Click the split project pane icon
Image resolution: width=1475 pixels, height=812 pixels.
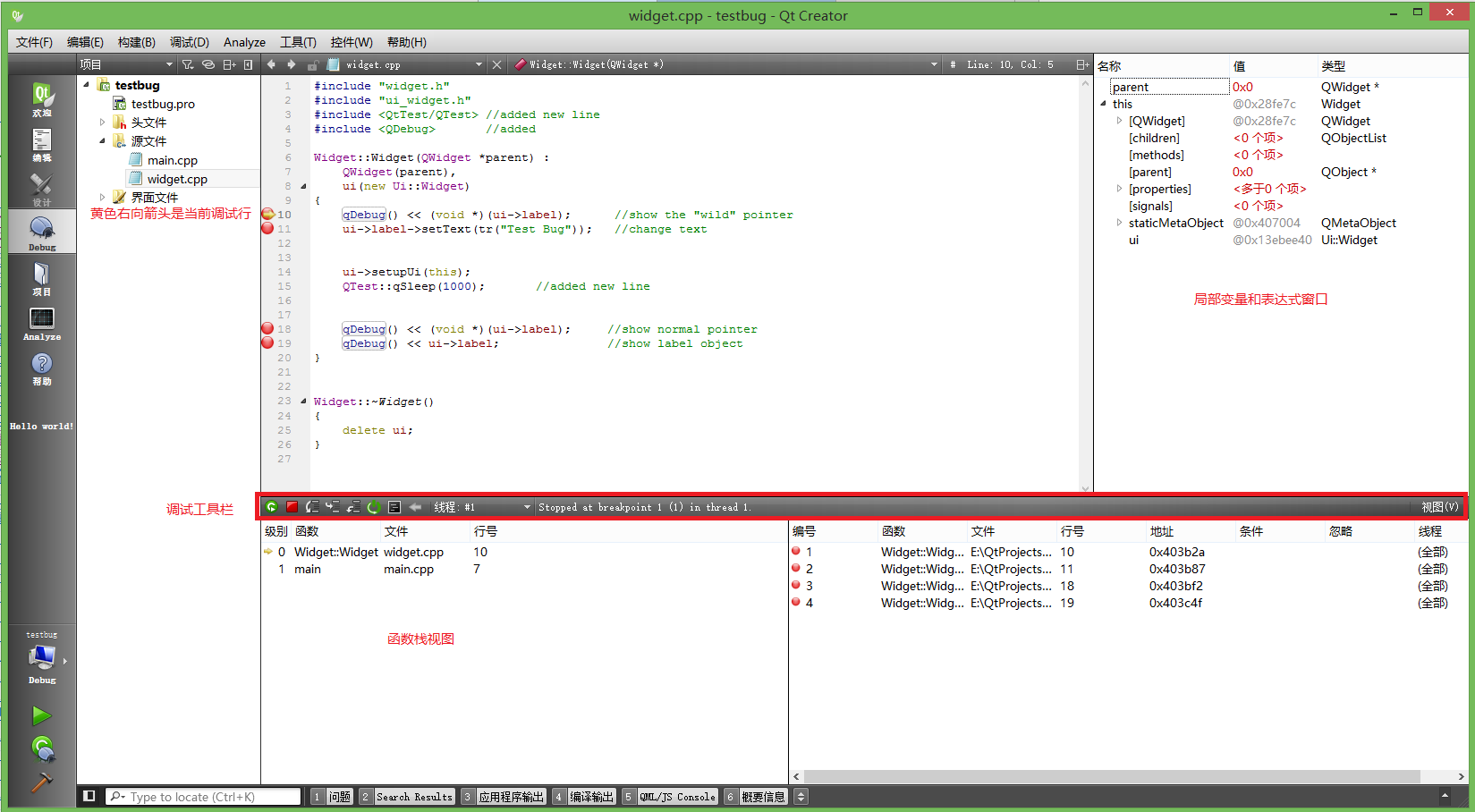click(229, 64)
